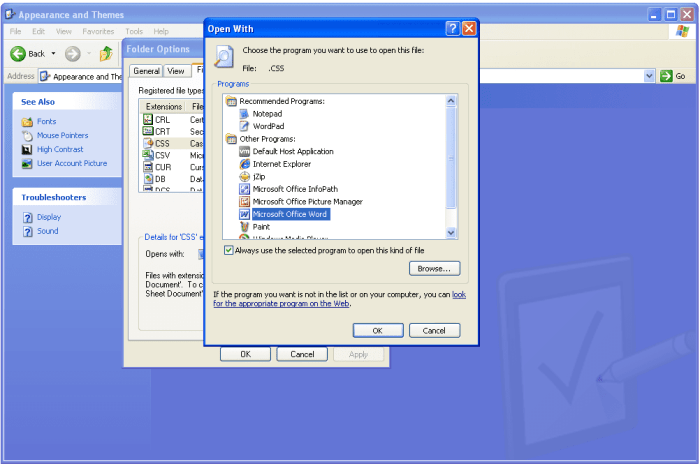Click Cancel in Folder Options dialog
This screenshot has width=700, height=466.
302,354
